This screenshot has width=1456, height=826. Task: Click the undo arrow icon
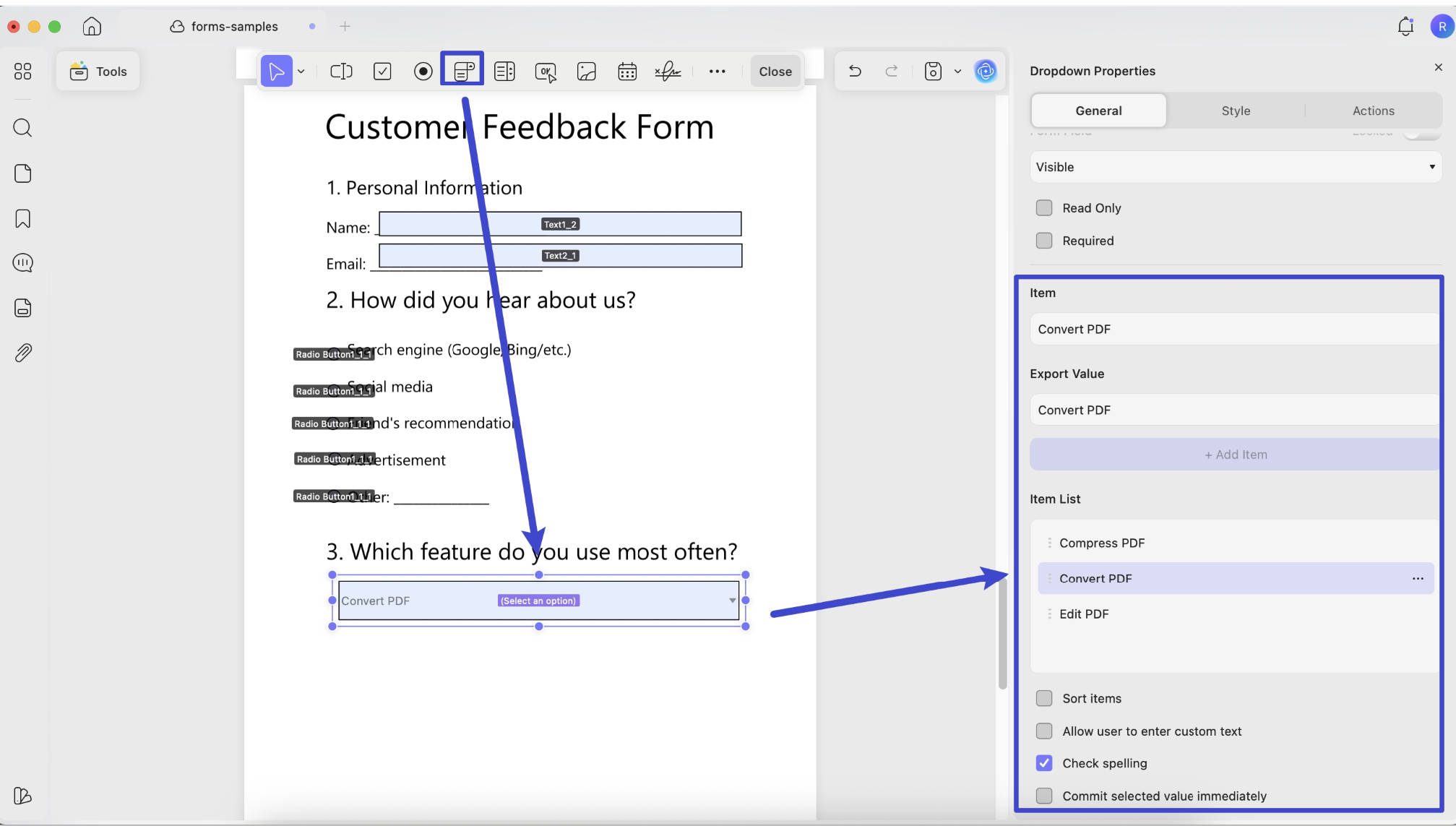pos(855,71)
